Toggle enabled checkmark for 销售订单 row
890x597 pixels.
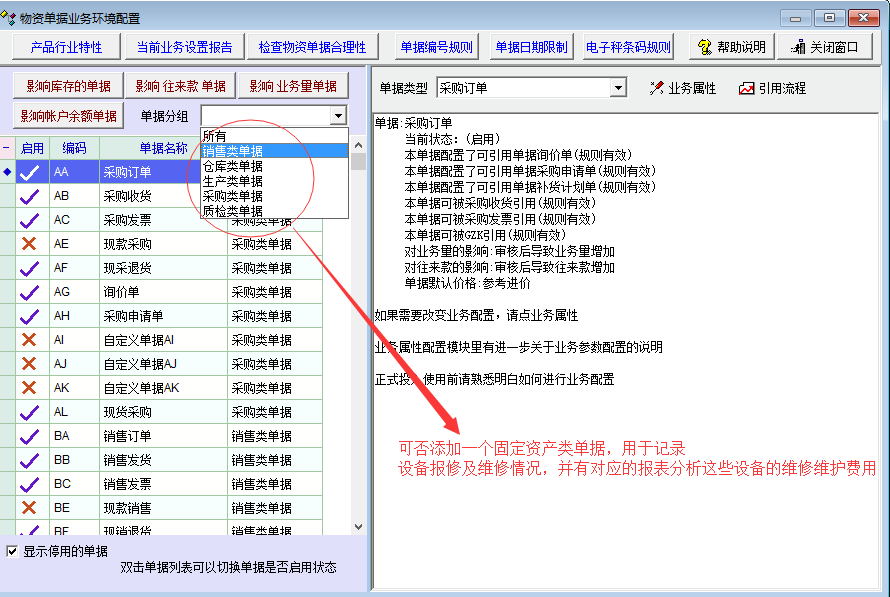point(31,436)
